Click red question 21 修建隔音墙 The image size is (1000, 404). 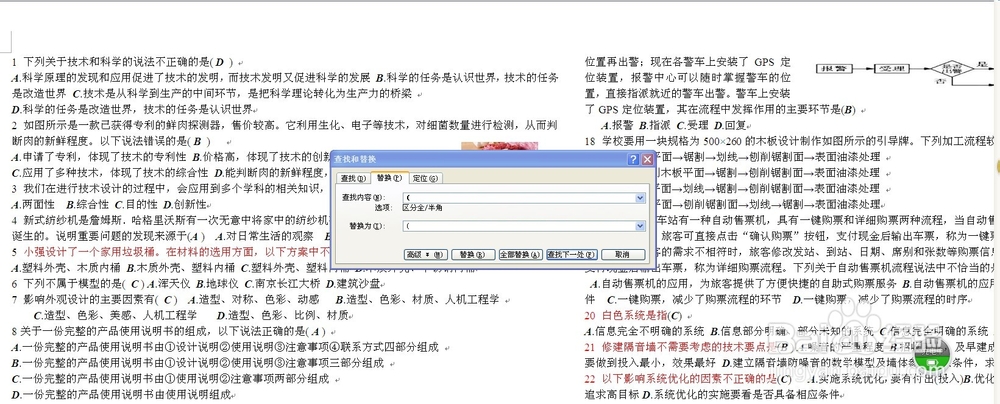pyautogui.click(x=679, y=347)
